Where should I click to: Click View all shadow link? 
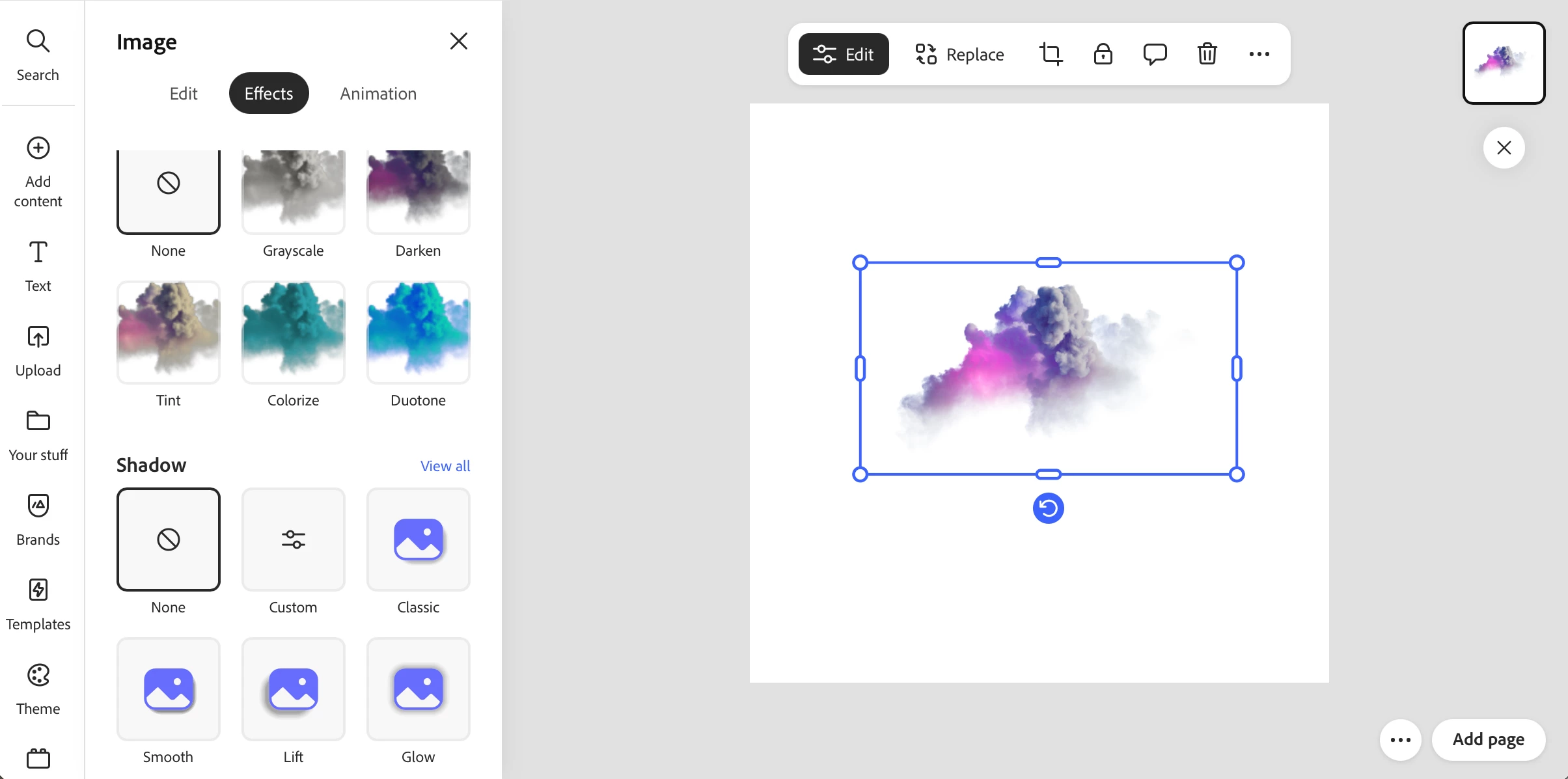pos(445,466)
